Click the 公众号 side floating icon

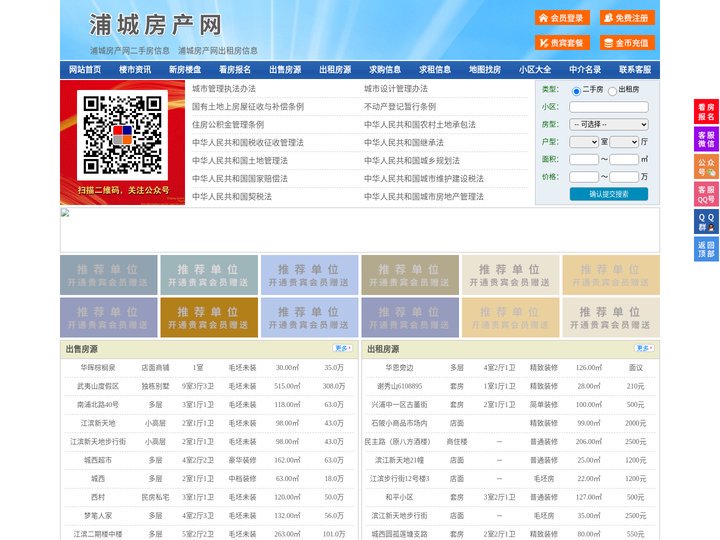[x=706, y=167]
